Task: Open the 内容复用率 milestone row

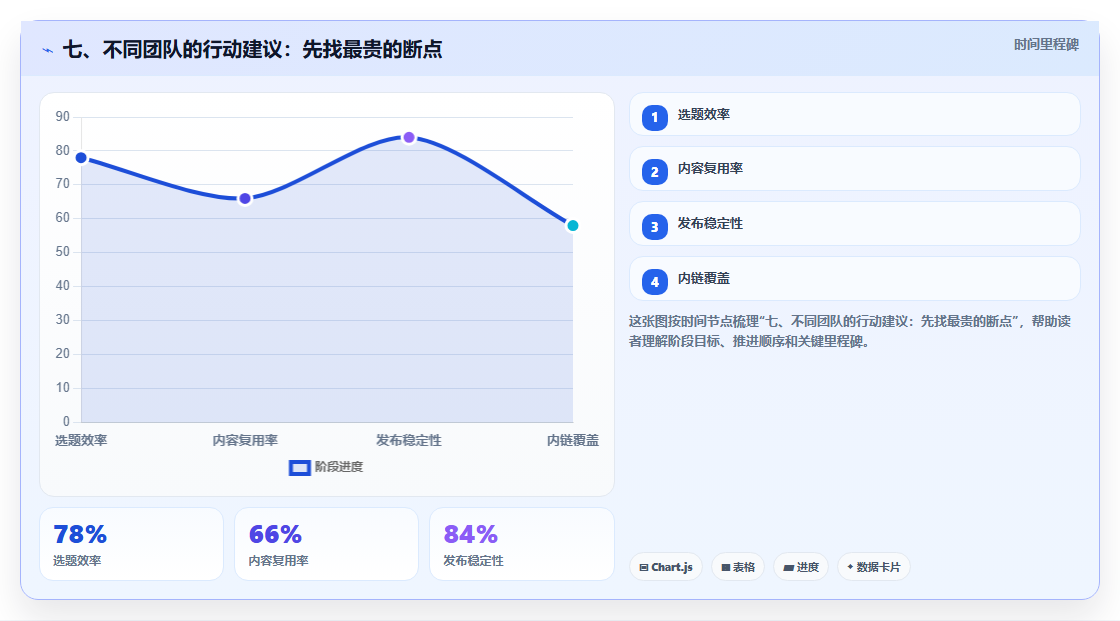Action: click(854, 169)
